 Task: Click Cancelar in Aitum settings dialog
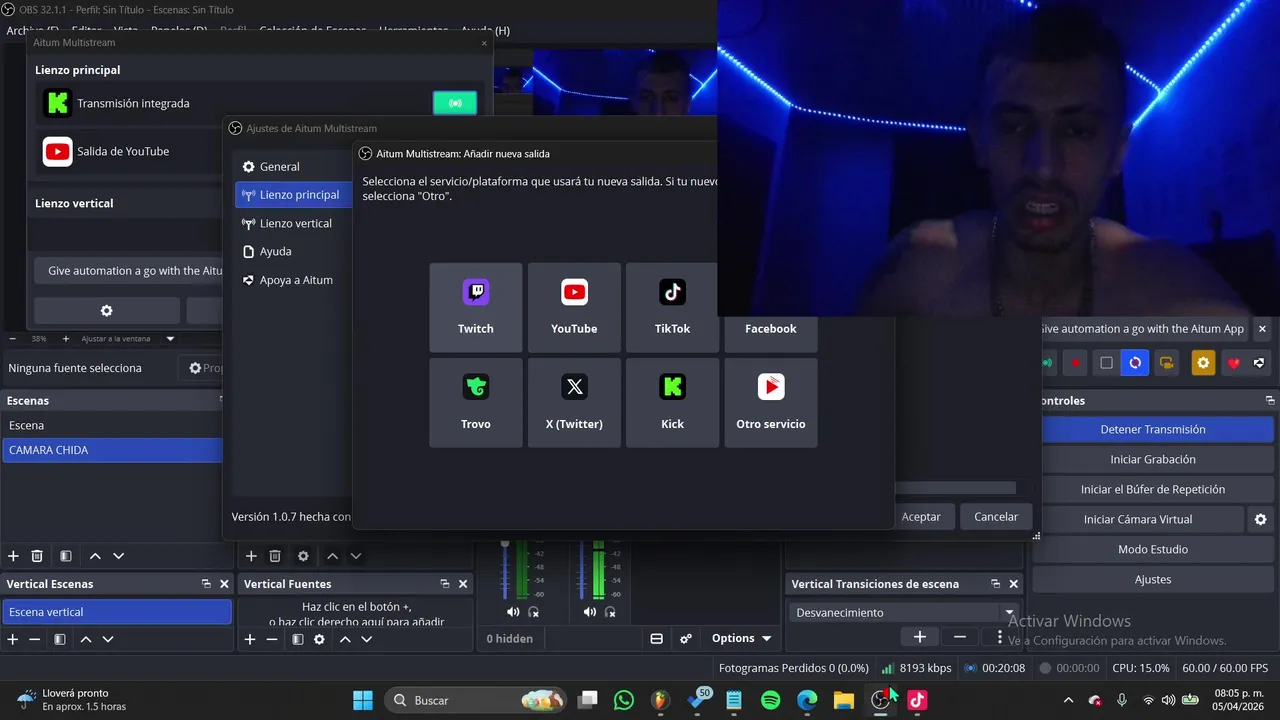coord(996,517)
